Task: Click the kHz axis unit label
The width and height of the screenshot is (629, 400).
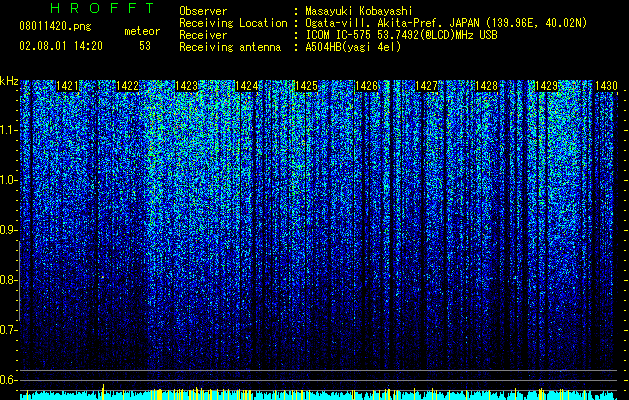Action: (9, 81)
